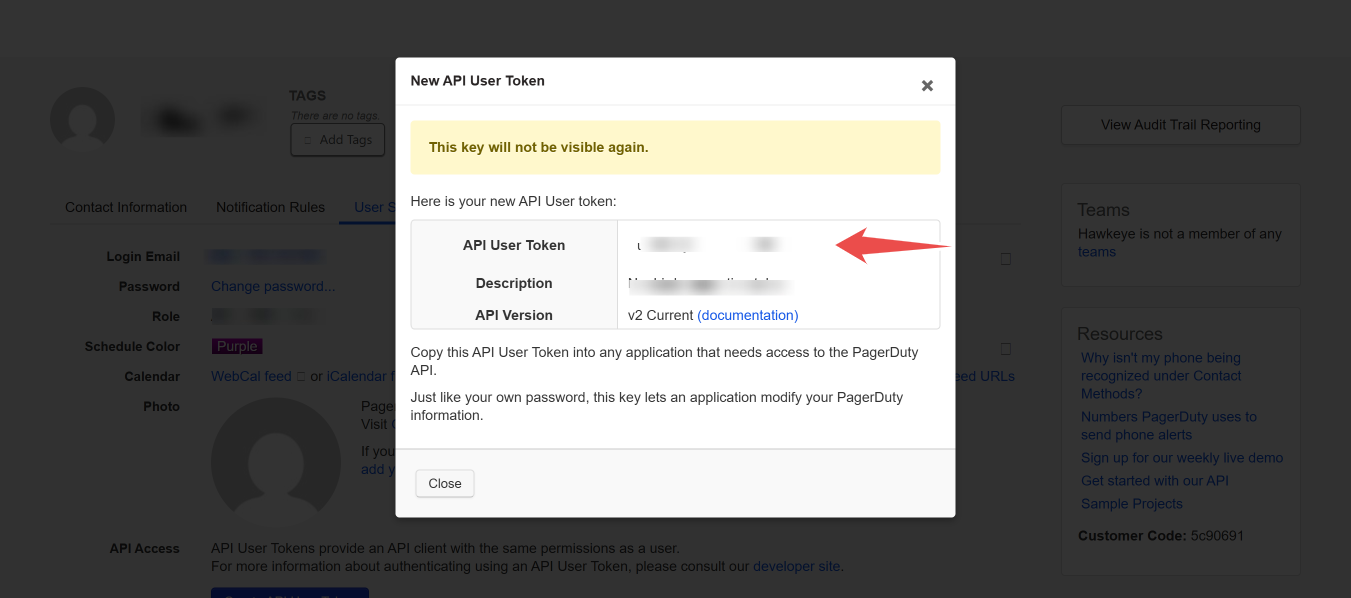The height and width of the screenshot is (598, 1351).
Task: Open View Audit Trail Reporting
Action: point(1180,125)
